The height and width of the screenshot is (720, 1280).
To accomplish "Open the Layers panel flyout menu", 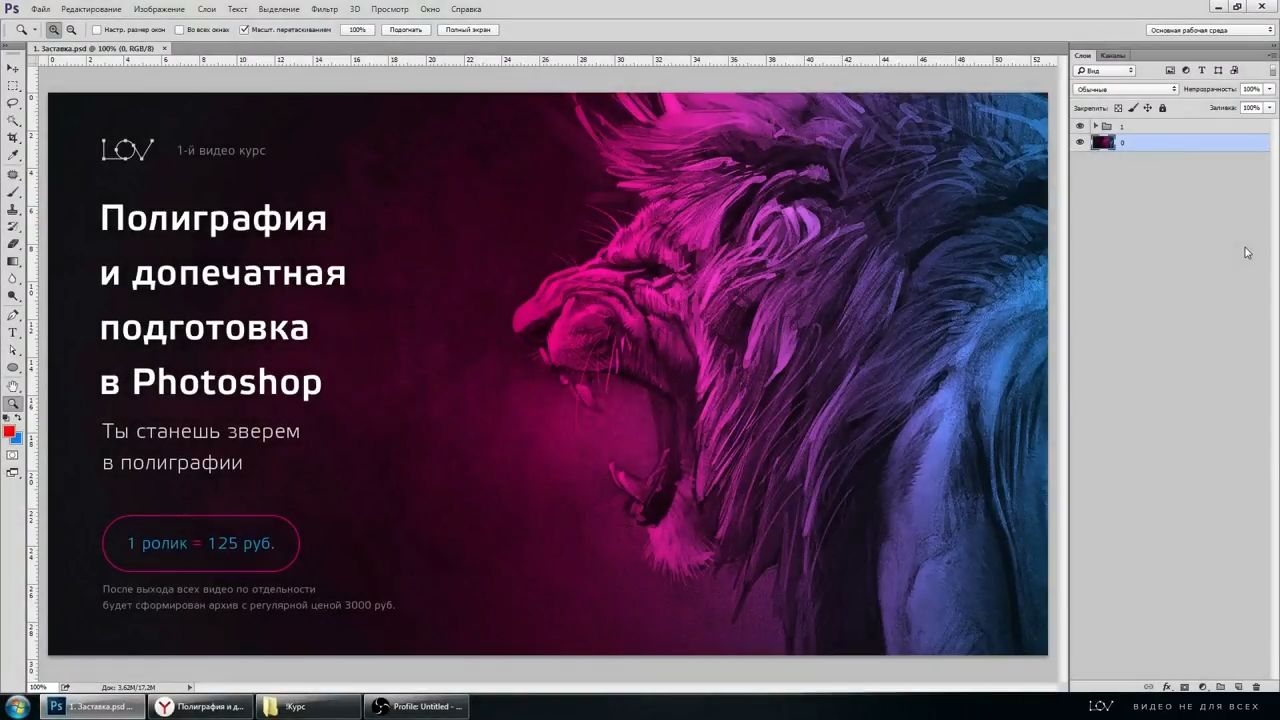I will (x=1271, y=55).
